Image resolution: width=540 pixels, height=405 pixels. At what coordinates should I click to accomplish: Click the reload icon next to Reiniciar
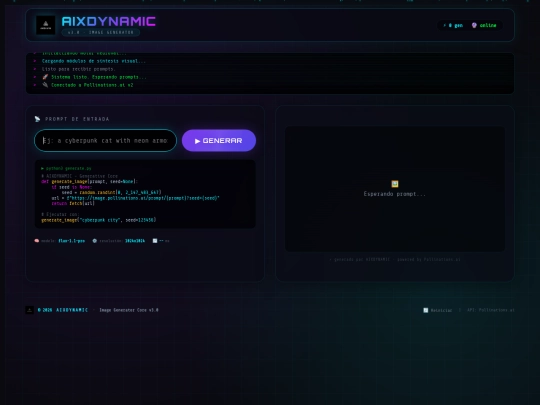click(426, 310)
